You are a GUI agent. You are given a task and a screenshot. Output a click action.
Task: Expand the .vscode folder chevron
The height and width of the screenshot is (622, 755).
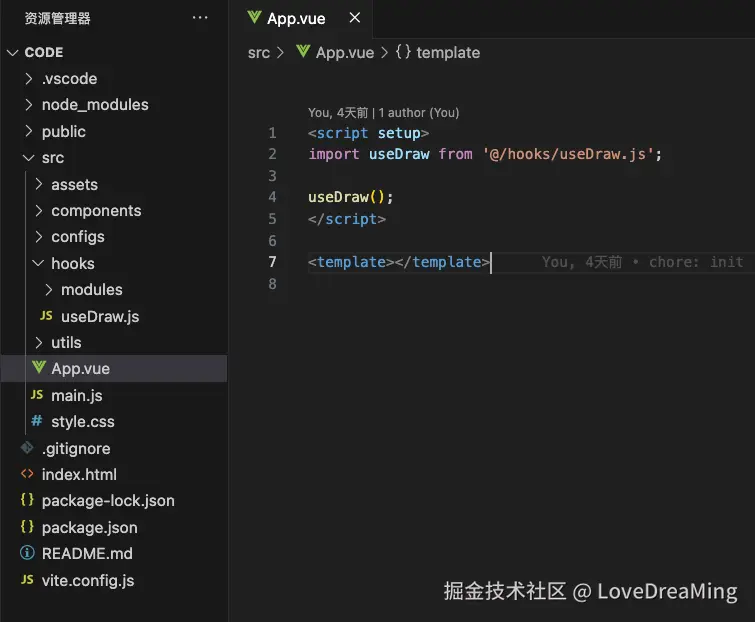29,78
